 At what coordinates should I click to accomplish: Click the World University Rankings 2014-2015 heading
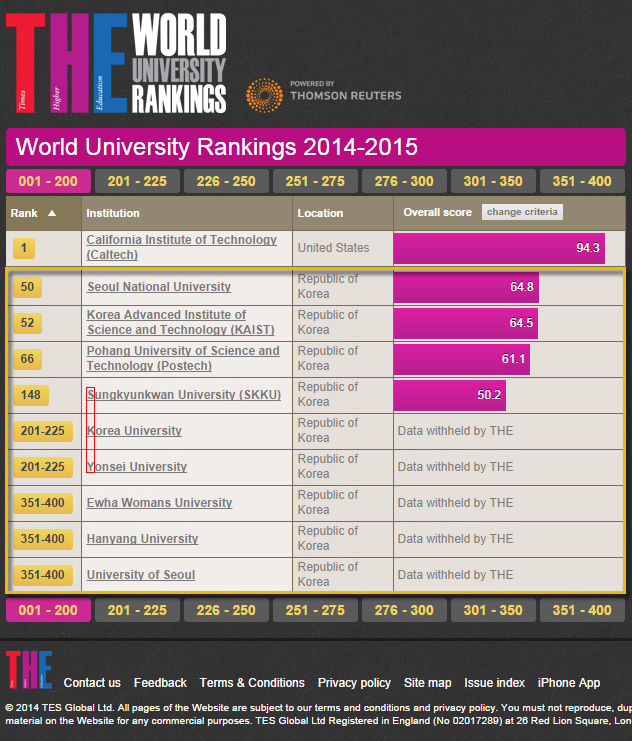[216, 146]
